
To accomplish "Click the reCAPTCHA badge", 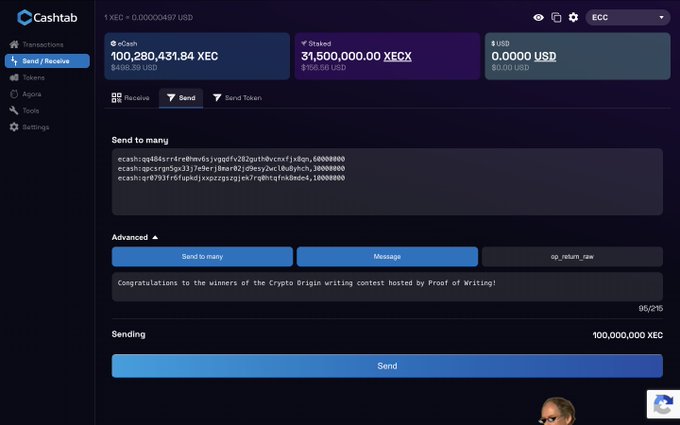I will [x=663, y=404].
